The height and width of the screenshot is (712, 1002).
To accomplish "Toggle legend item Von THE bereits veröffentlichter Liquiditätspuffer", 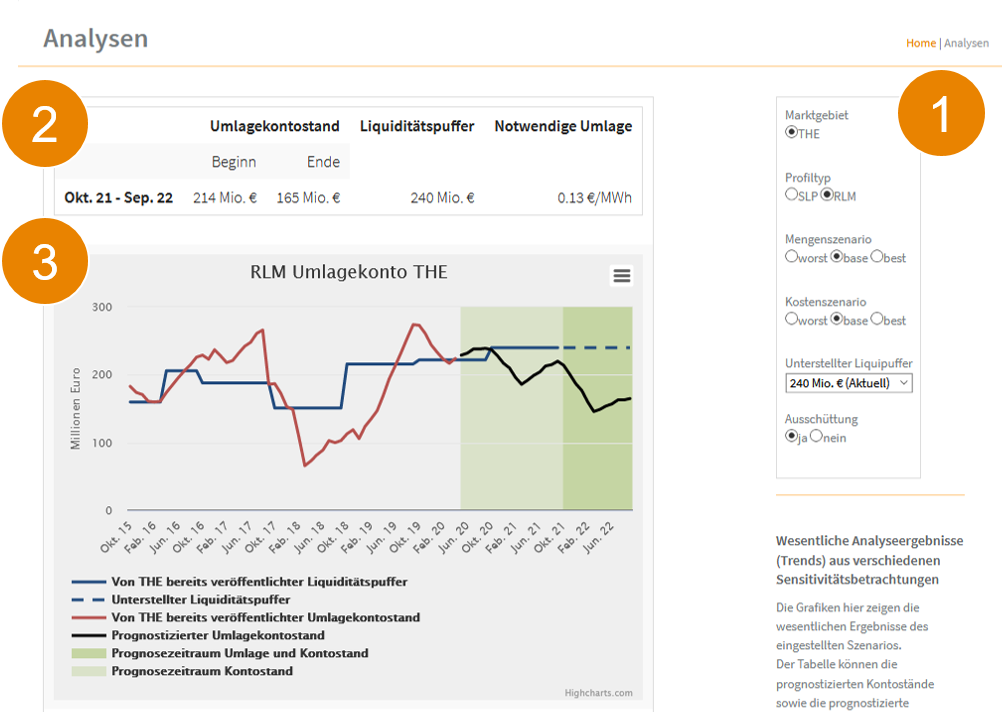I will 240,582.
